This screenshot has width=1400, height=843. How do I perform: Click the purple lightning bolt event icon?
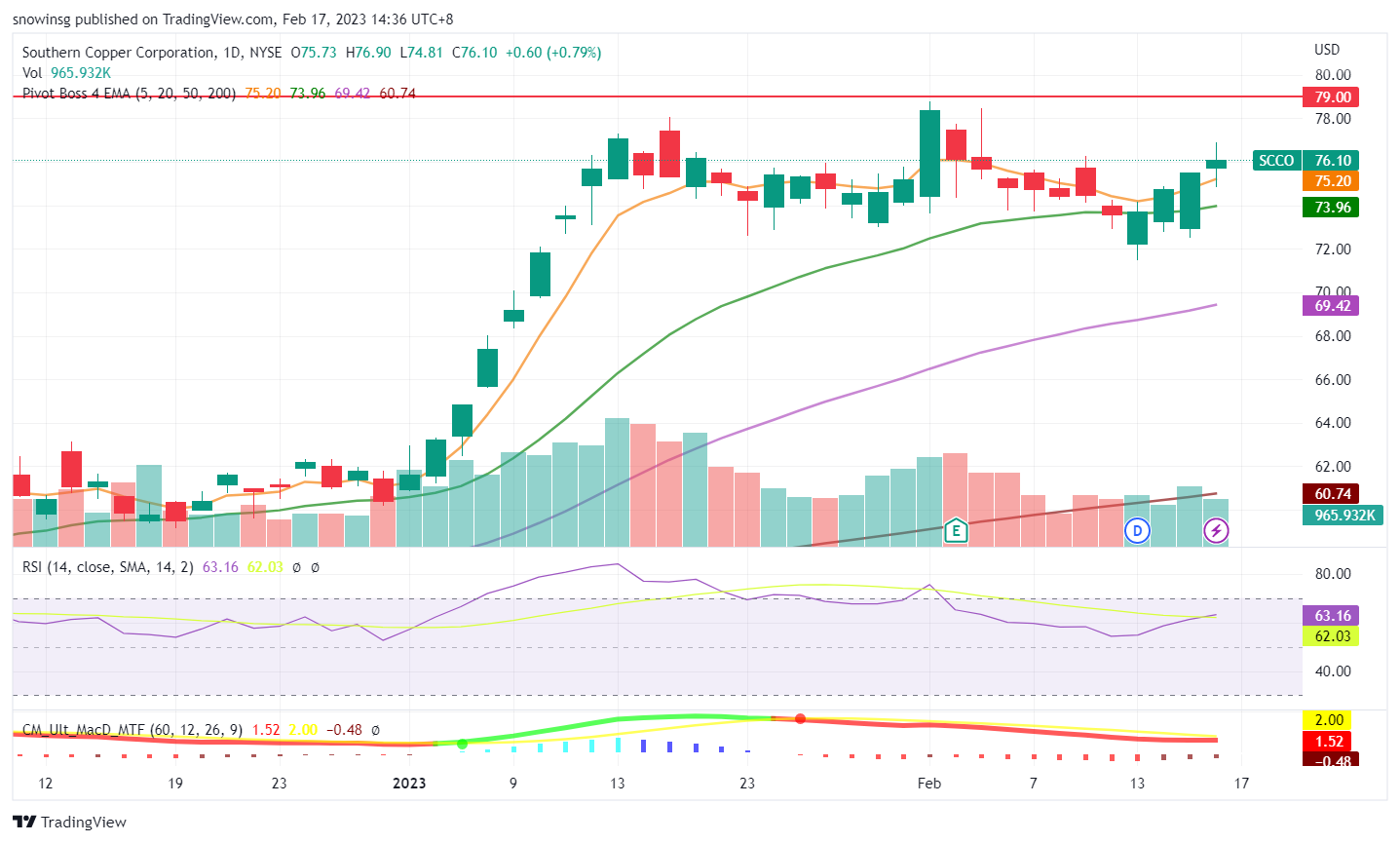[x=1216, y=531]
